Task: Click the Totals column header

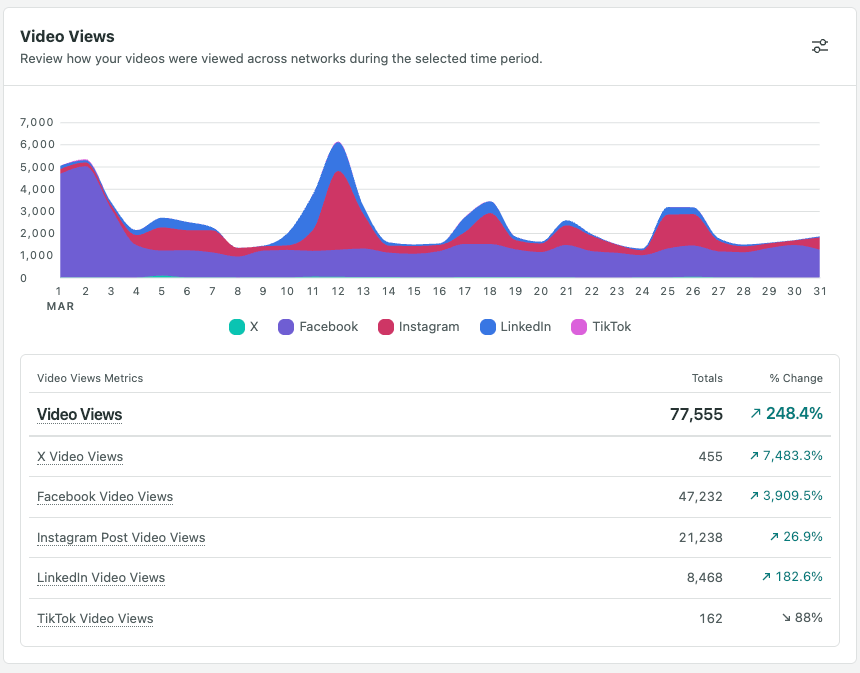Action: tap(707, 378)
